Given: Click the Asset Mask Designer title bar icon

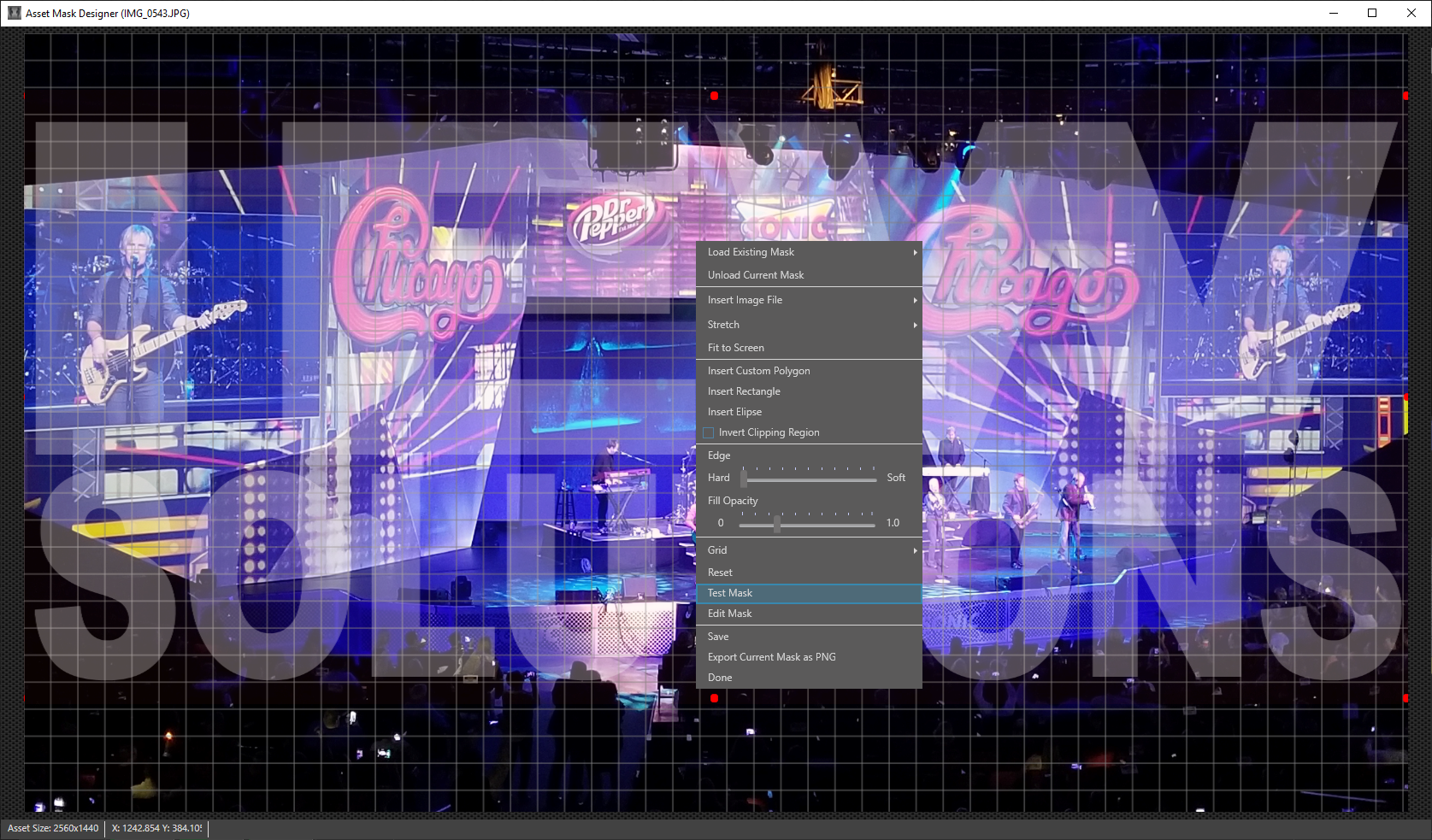Looking at the screenshot, I should pyautogui.click(x=14, y=13).
